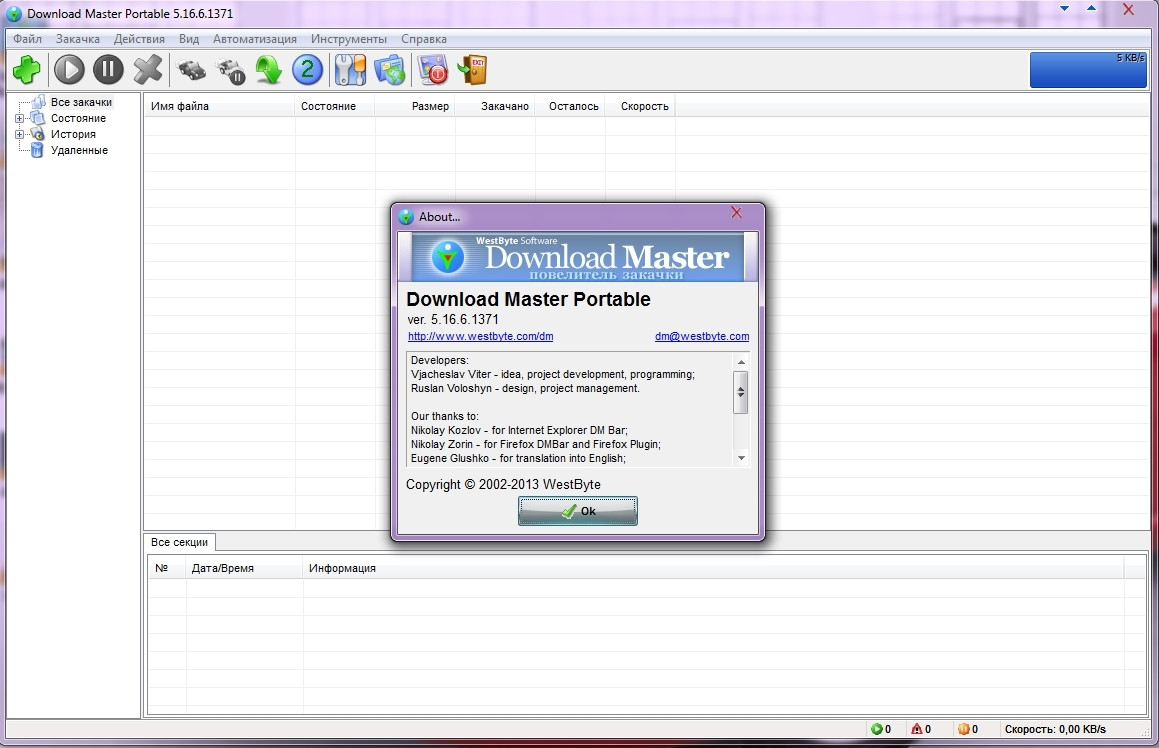Click the blue speed graph indicator
Viewport: 1159px width, 748px height.
pyautogui.click(x=1088, y=70)
